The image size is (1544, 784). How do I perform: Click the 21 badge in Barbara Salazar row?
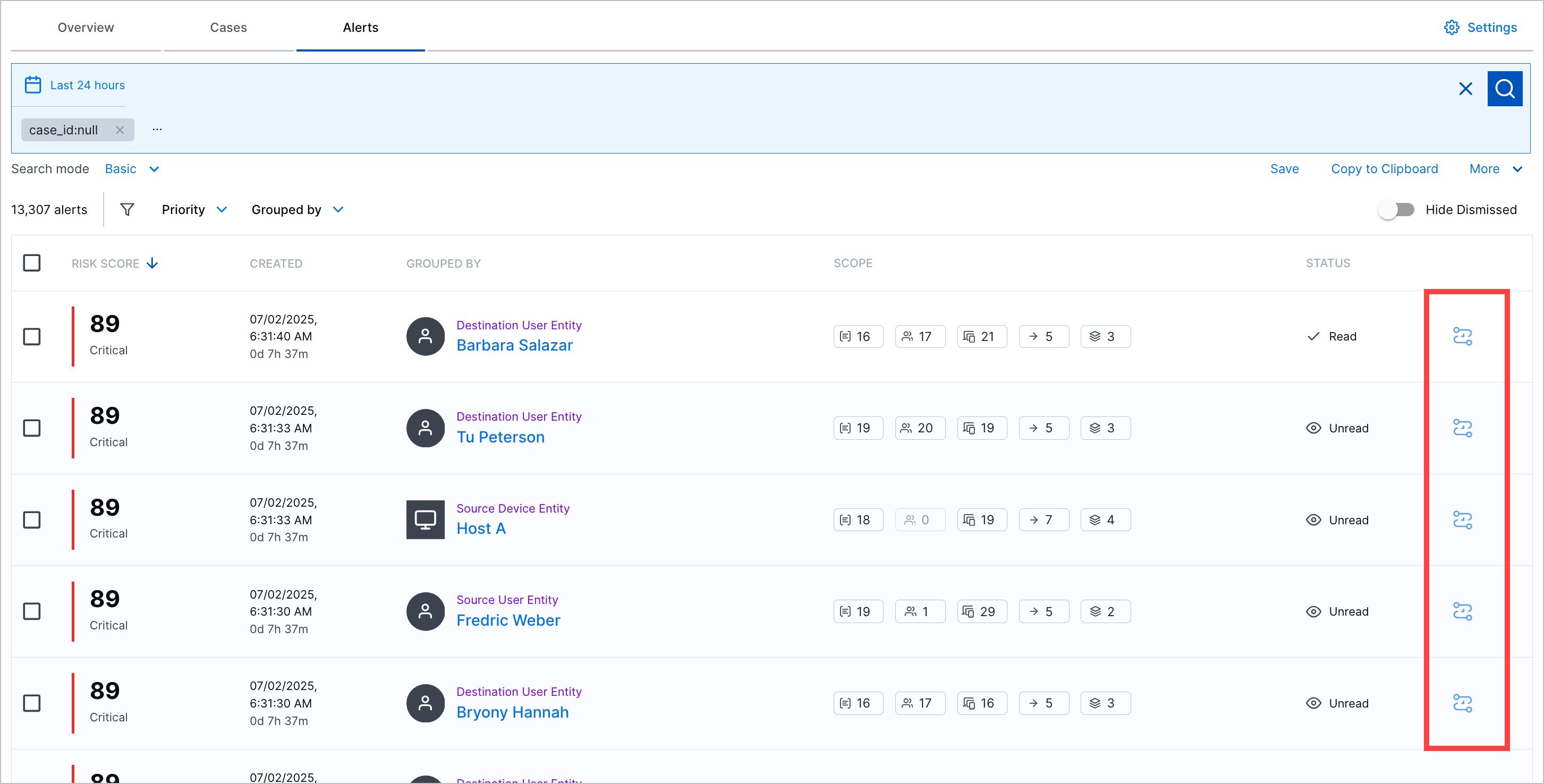click(982, 336)
